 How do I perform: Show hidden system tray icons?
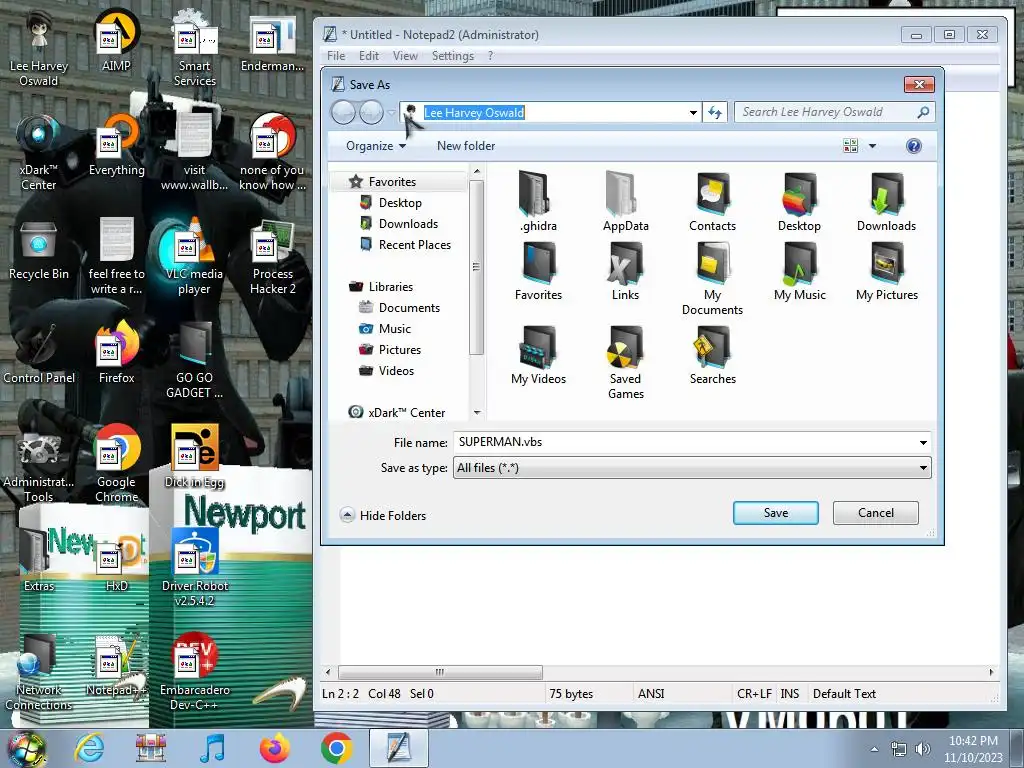874,749
